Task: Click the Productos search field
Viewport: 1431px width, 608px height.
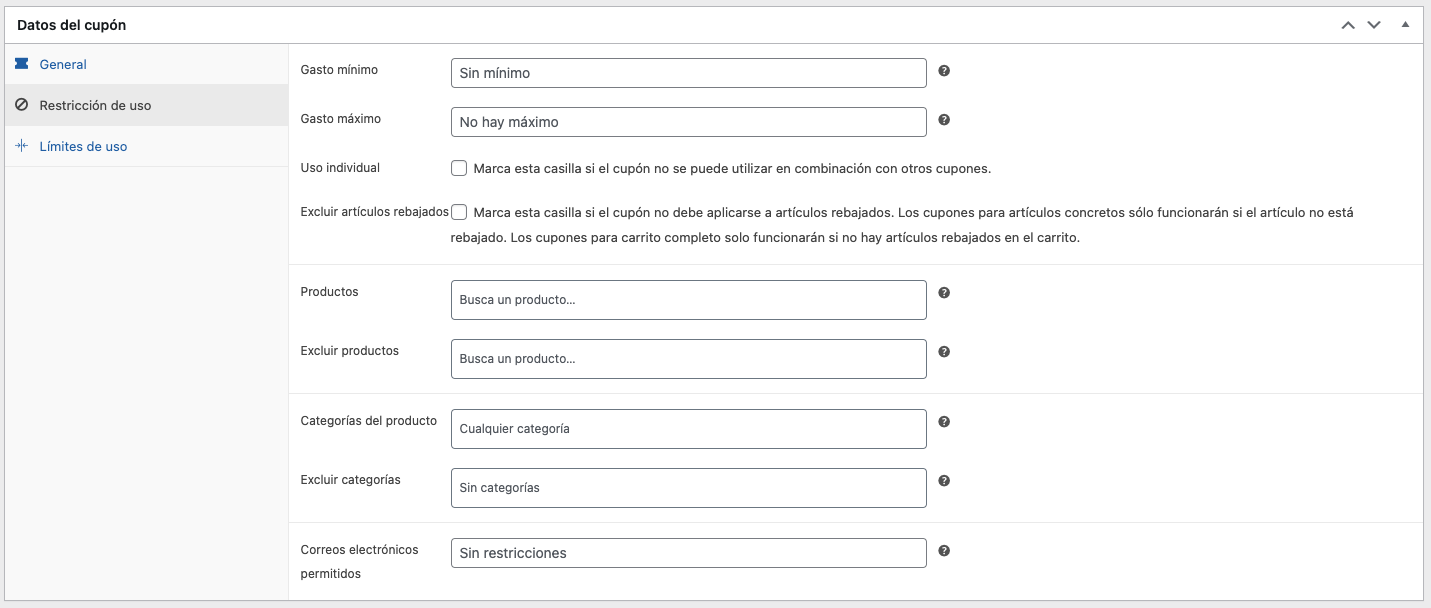Action: [x=688, y=300]
